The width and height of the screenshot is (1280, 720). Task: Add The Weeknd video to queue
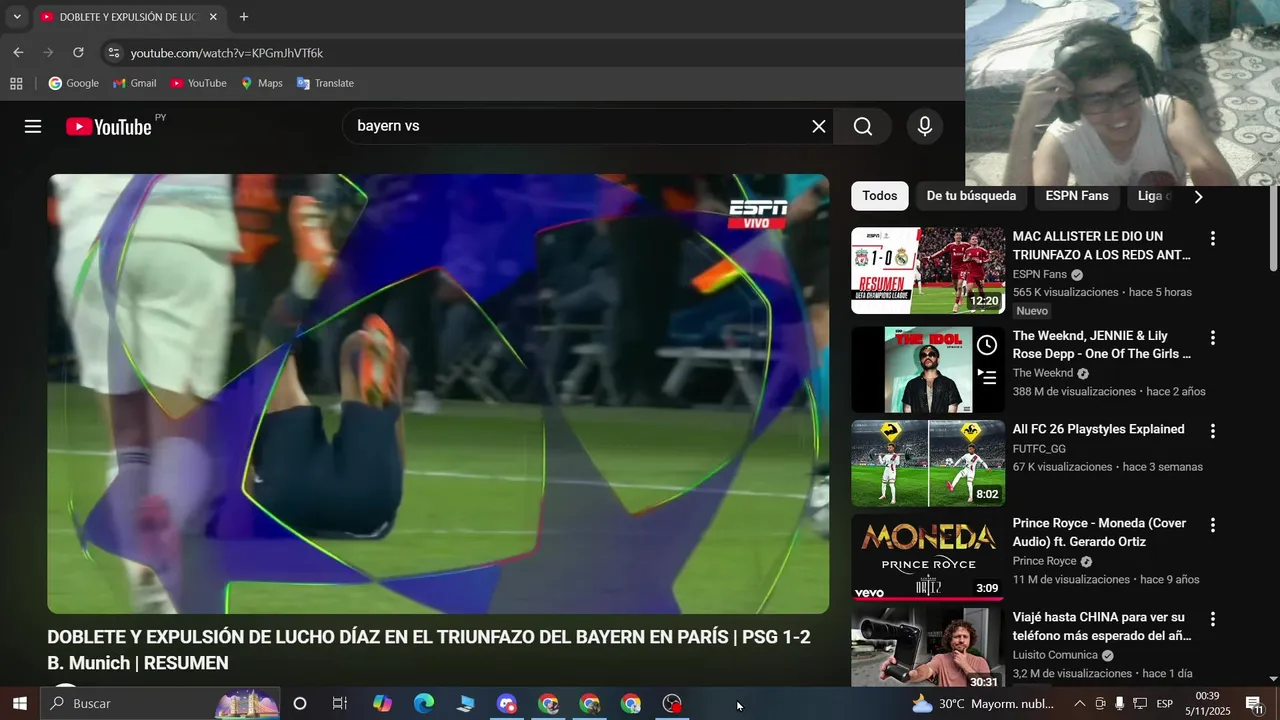tap(987, 377)
